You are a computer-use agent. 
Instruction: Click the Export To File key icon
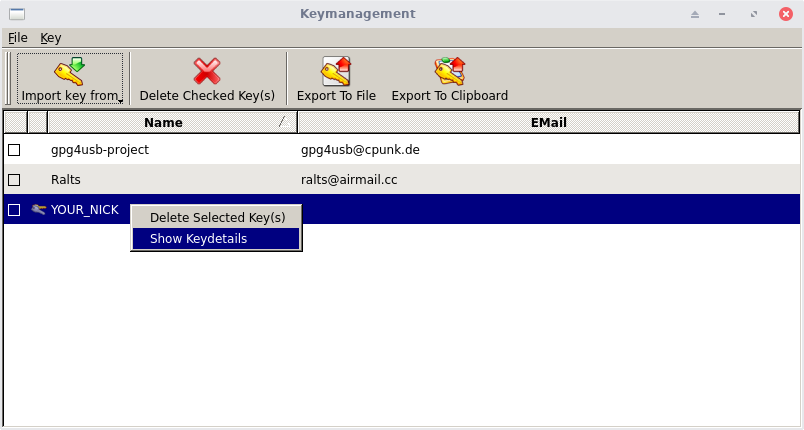point(336,71)
